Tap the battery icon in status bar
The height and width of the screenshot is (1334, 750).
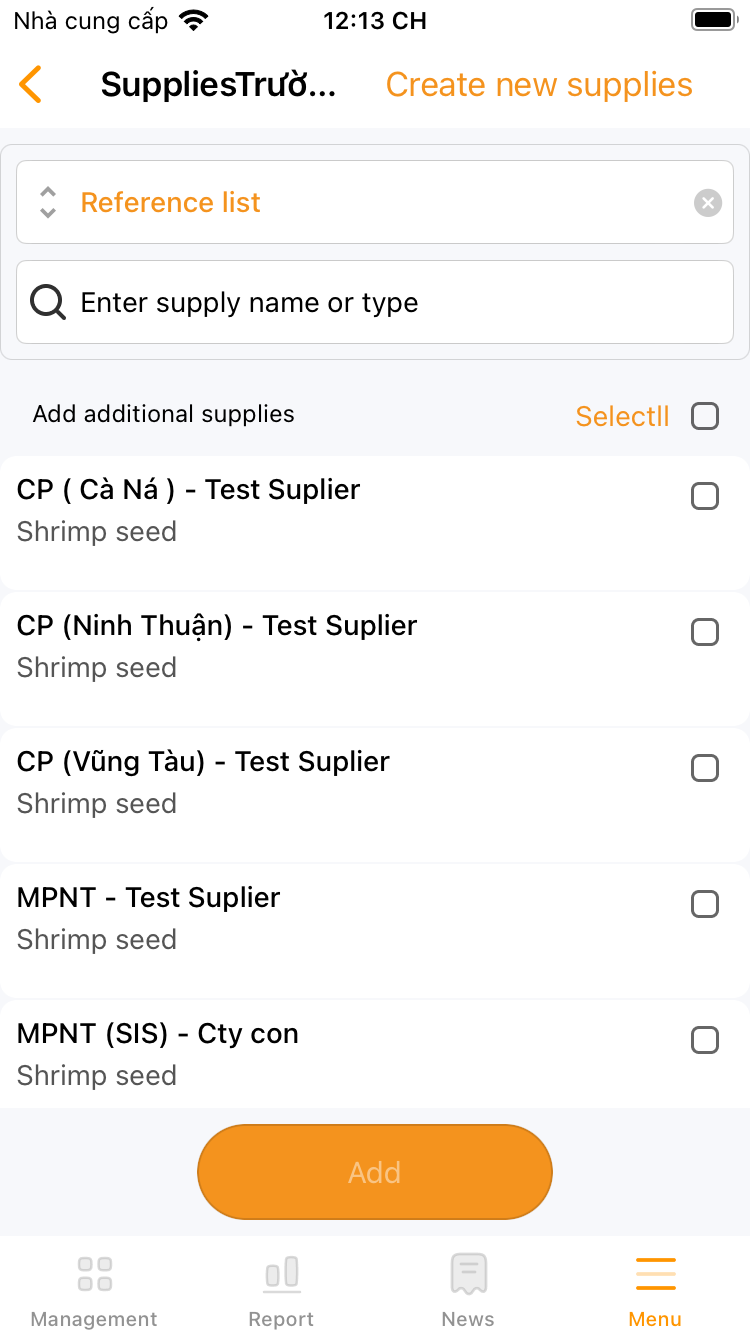pos(714,20)
